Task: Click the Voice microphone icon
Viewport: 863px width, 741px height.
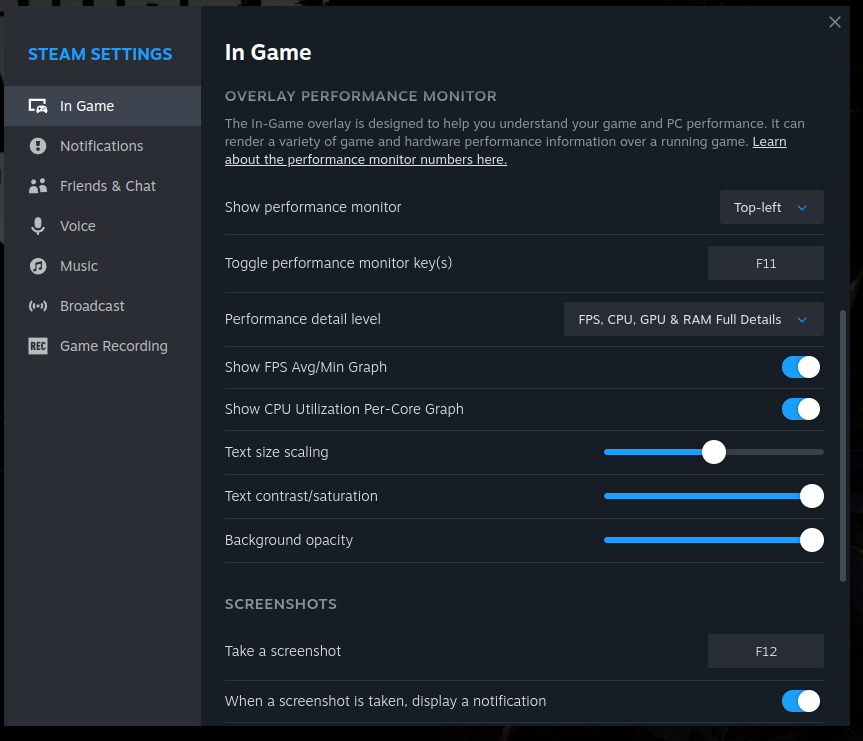Action: pos(38,226)
